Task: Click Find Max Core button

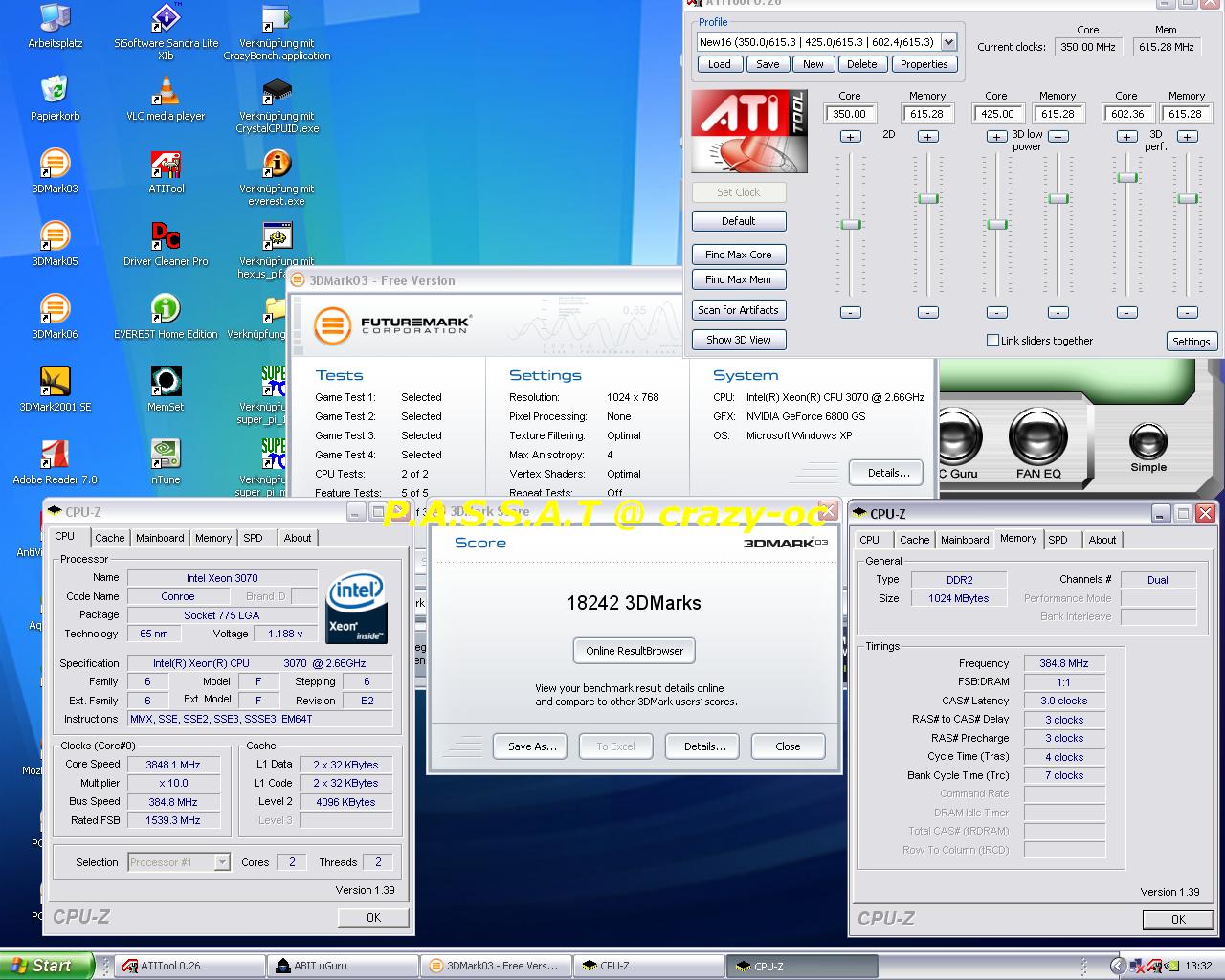Action: 739,255
